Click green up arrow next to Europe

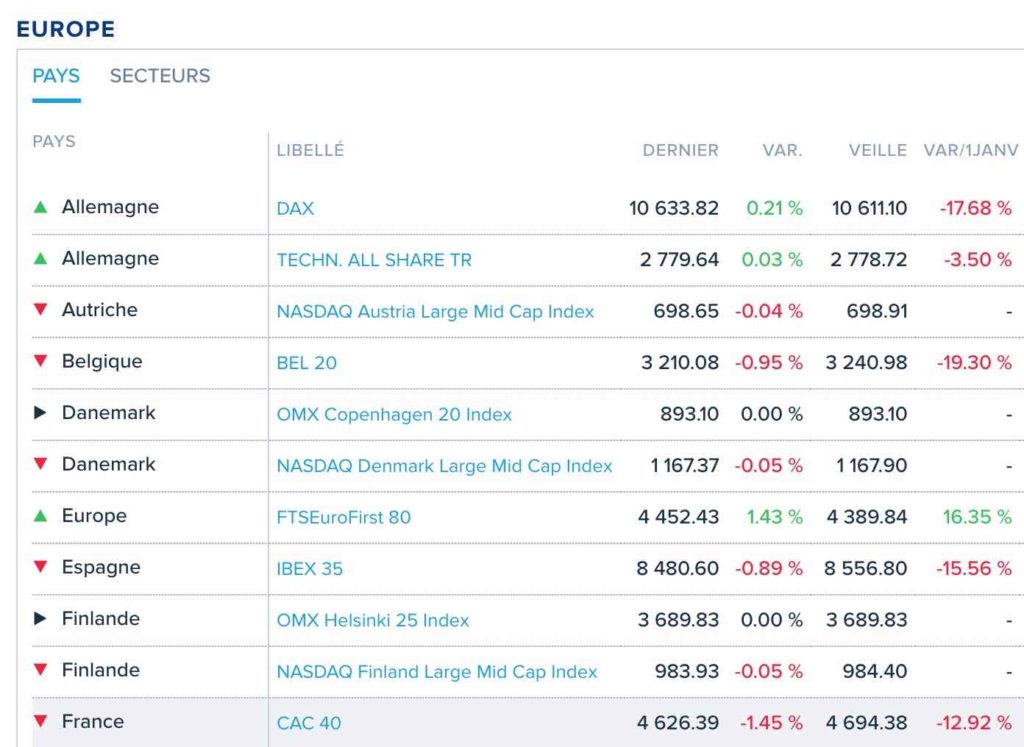coord(40,516)
